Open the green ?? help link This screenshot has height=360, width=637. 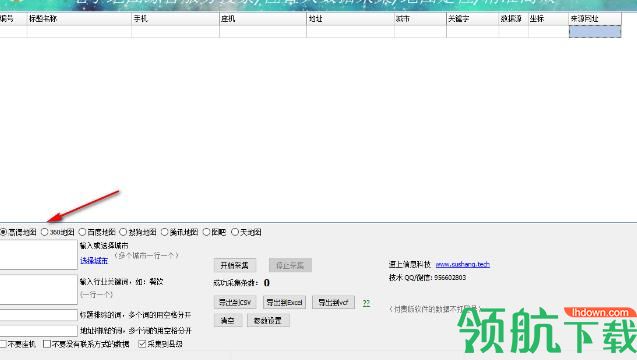tap(366, 303)
